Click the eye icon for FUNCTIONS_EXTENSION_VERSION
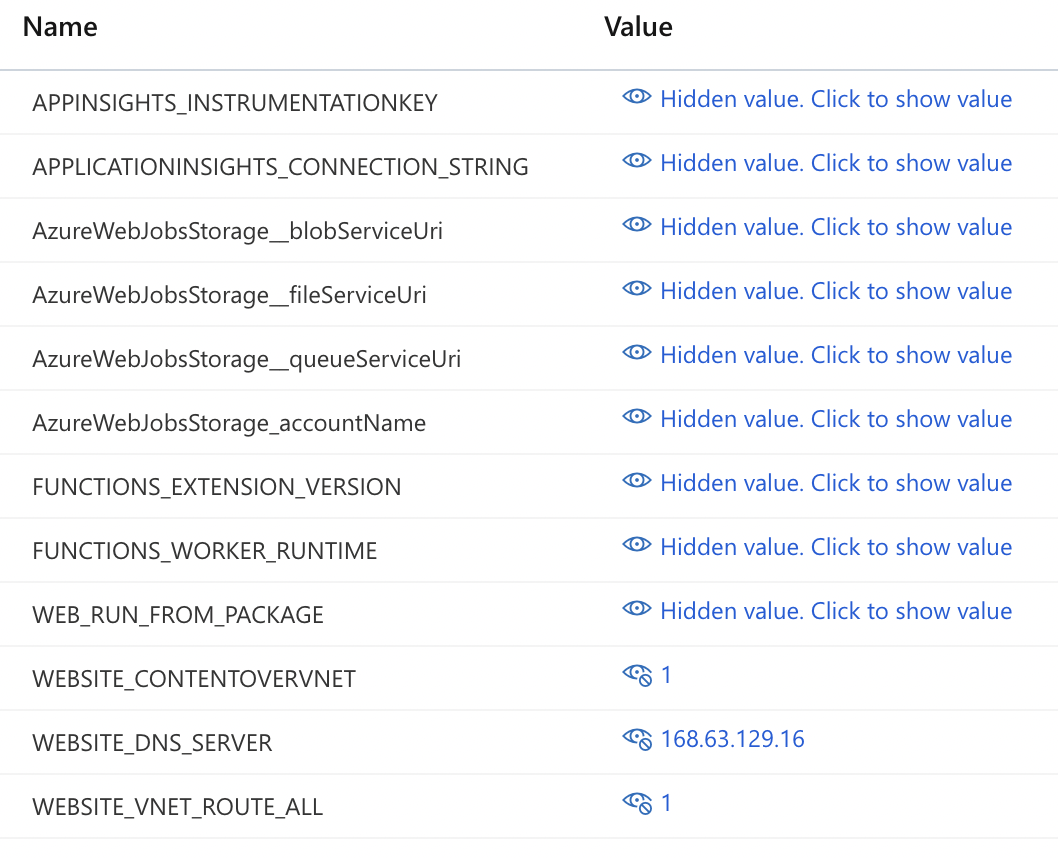The height and width of the screenshot is (858, 1058). 637,484
